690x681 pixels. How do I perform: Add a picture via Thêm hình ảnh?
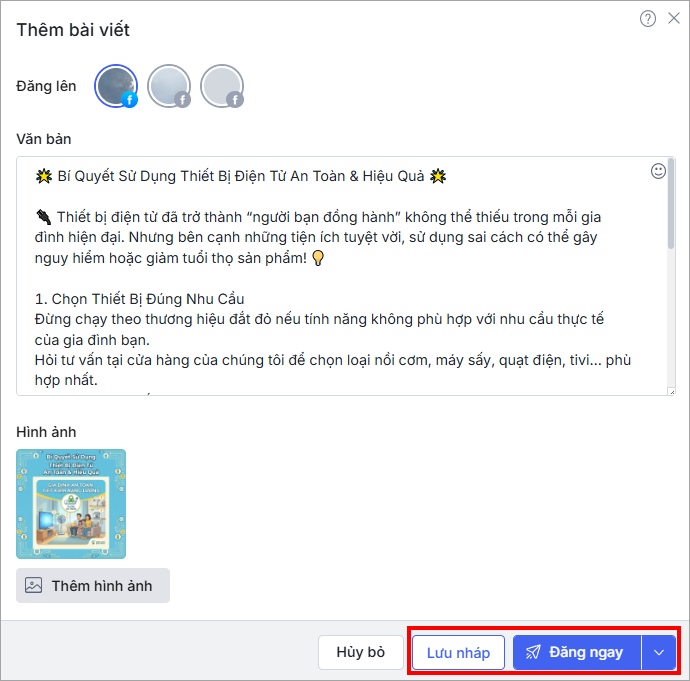(93, 586)
